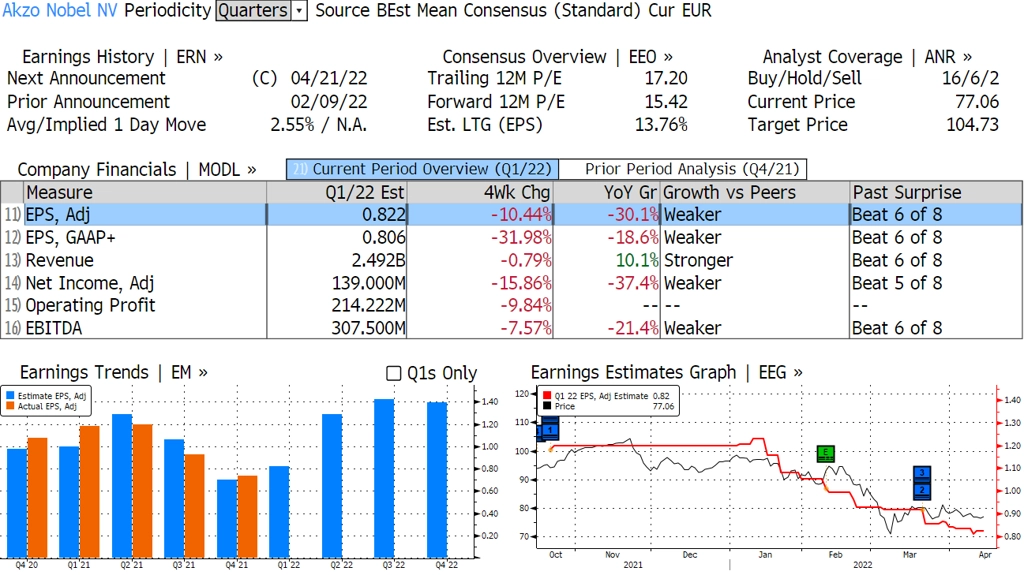Select the Net Income, Adj row
Screen dimensions: 1024x575
point(511,283)
